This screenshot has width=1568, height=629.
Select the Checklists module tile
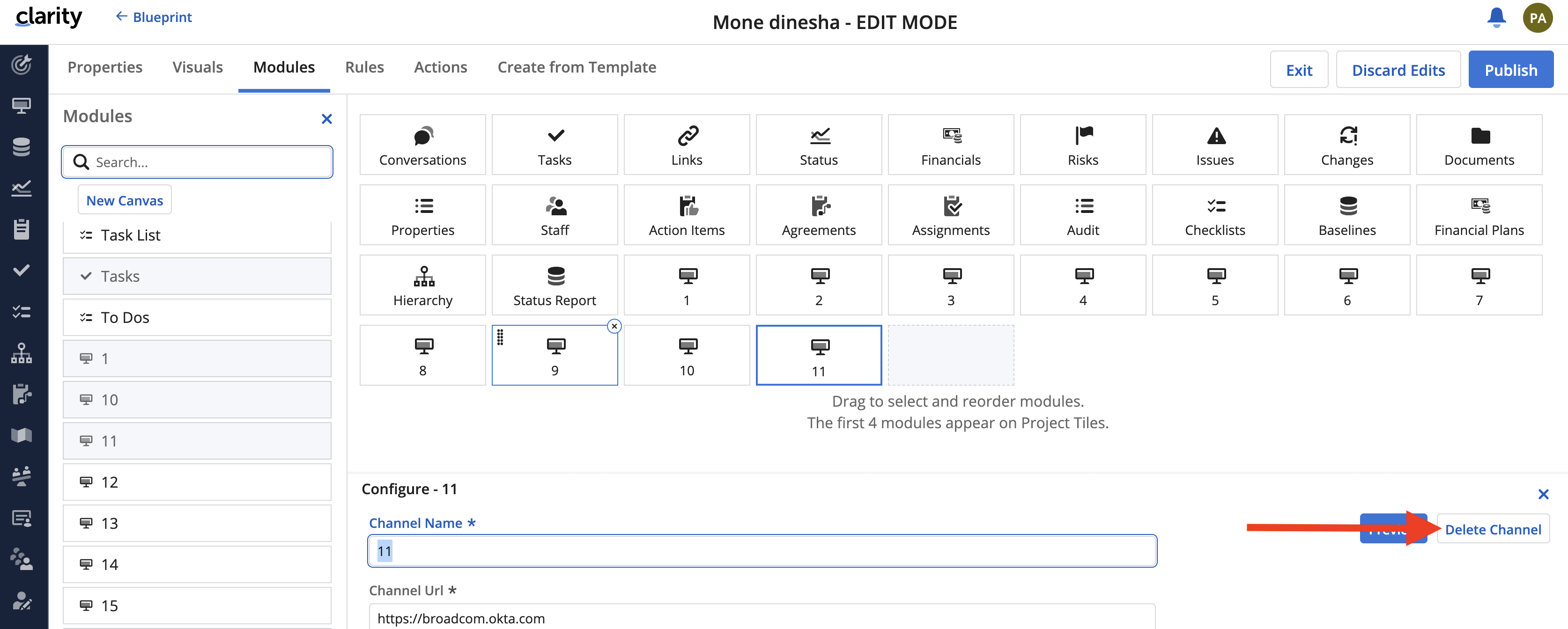coord(1214,215)
